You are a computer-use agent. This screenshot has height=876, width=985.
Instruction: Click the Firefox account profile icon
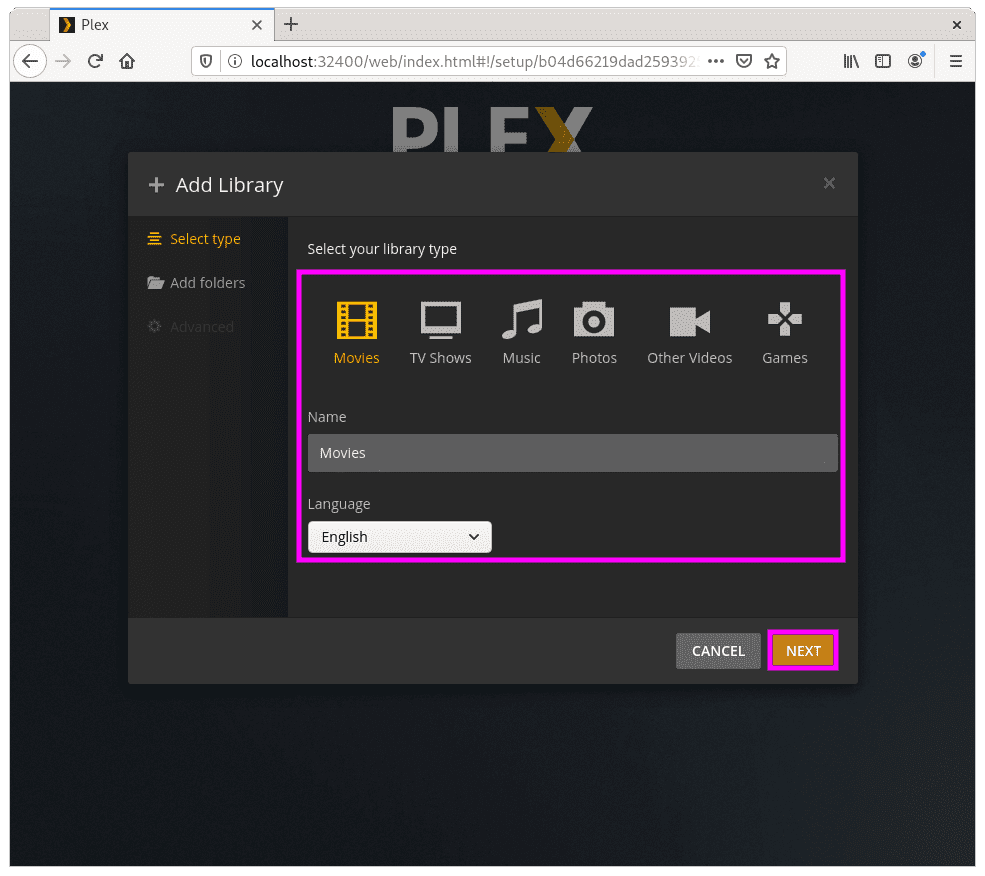coord(916,61)
